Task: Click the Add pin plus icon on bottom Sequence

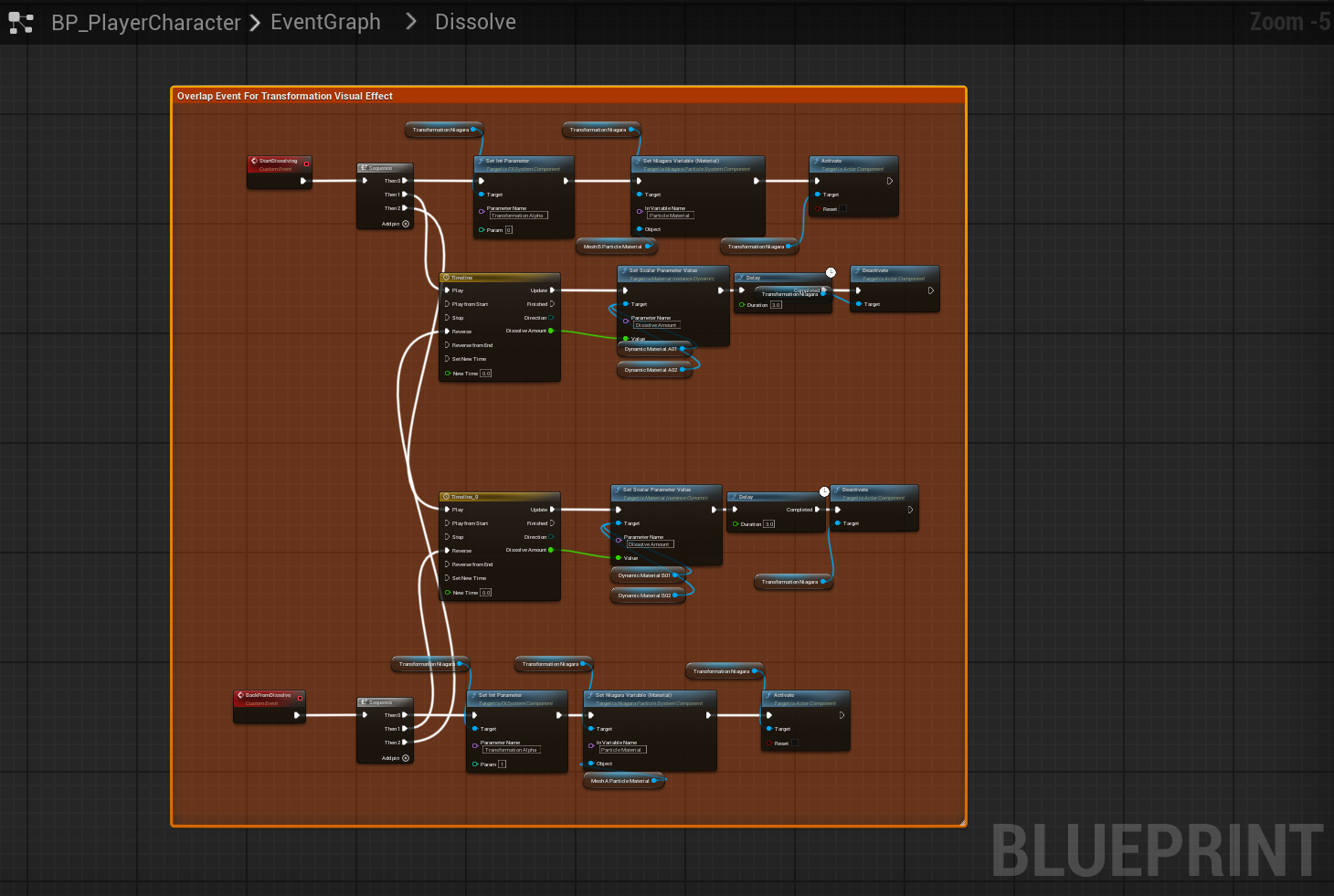Action: point(406,758)
